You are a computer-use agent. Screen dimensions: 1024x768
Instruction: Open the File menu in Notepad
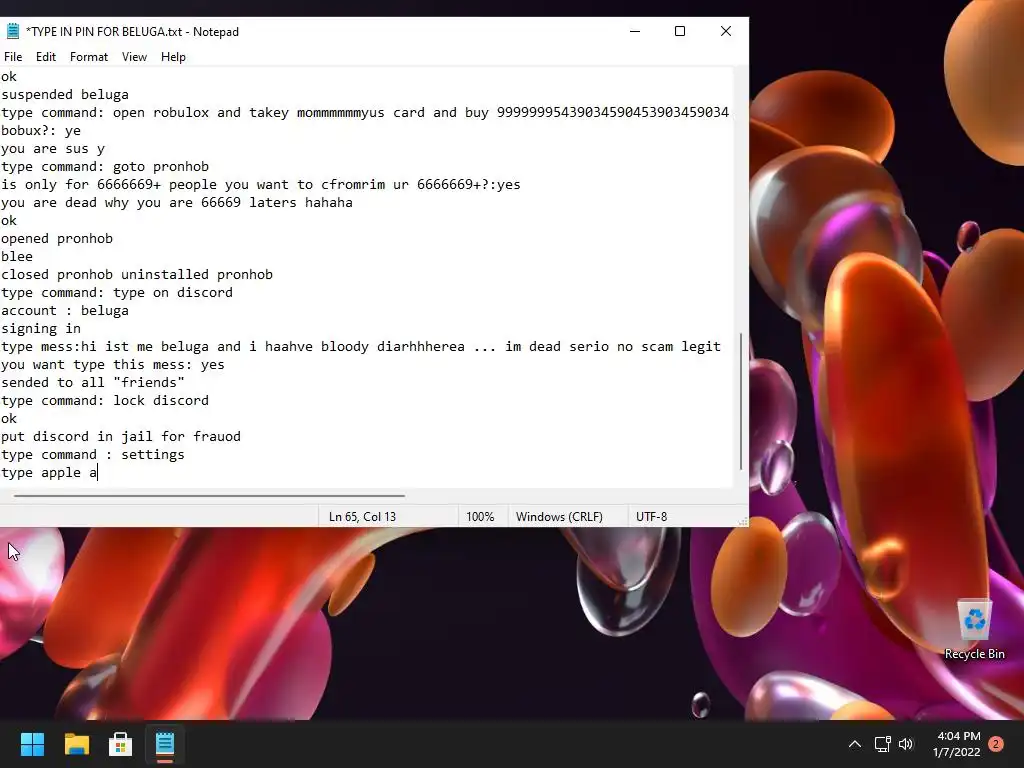coord(13,57)
